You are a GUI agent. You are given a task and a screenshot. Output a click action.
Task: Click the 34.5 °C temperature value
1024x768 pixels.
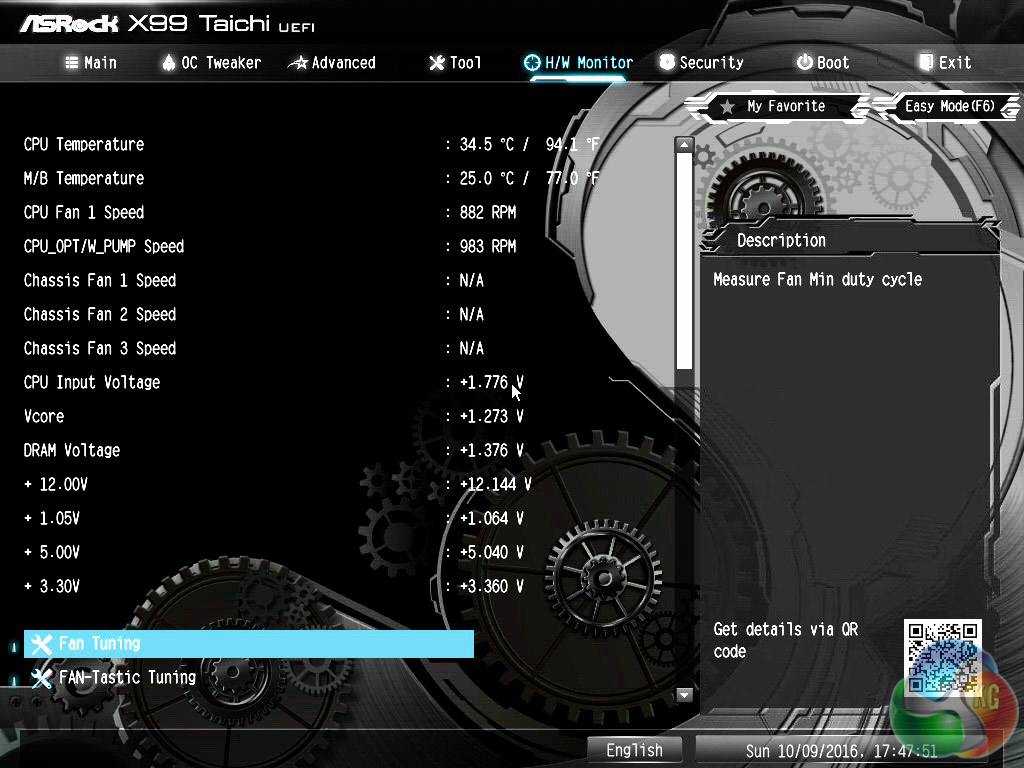[487, 144]
